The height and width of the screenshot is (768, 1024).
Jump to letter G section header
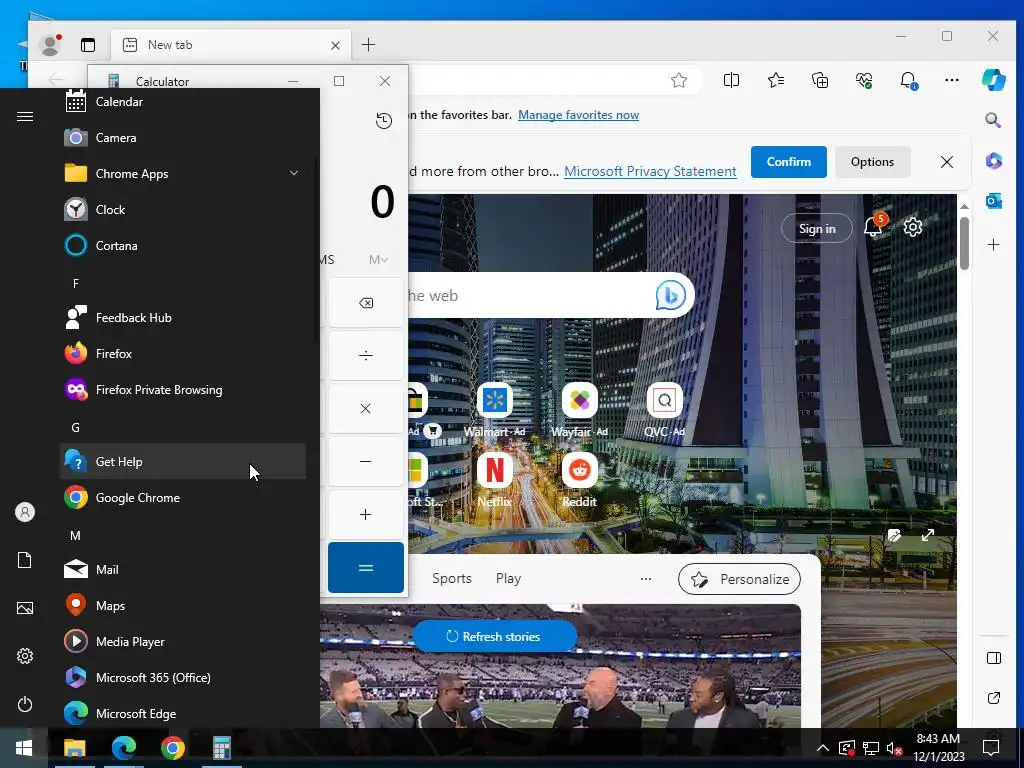coord(76,428)
